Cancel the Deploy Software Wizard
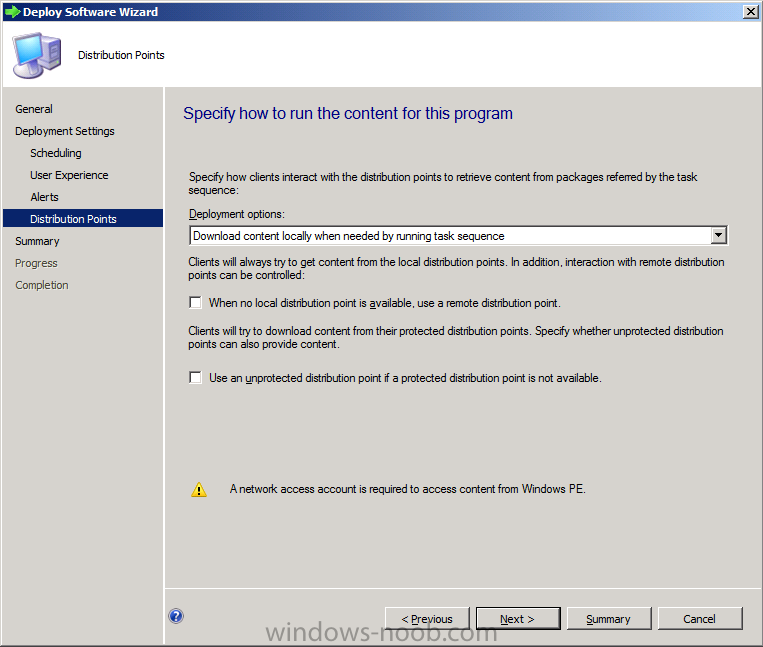The image size is (763, 647). [x=700, y=618]
